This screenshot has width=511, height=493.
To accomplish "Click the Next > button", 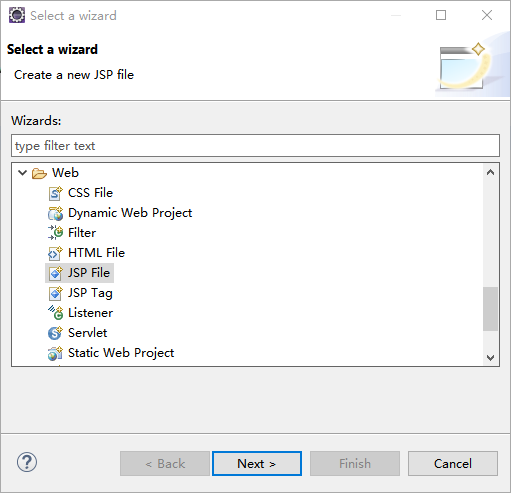I will [x=257, y=463].
